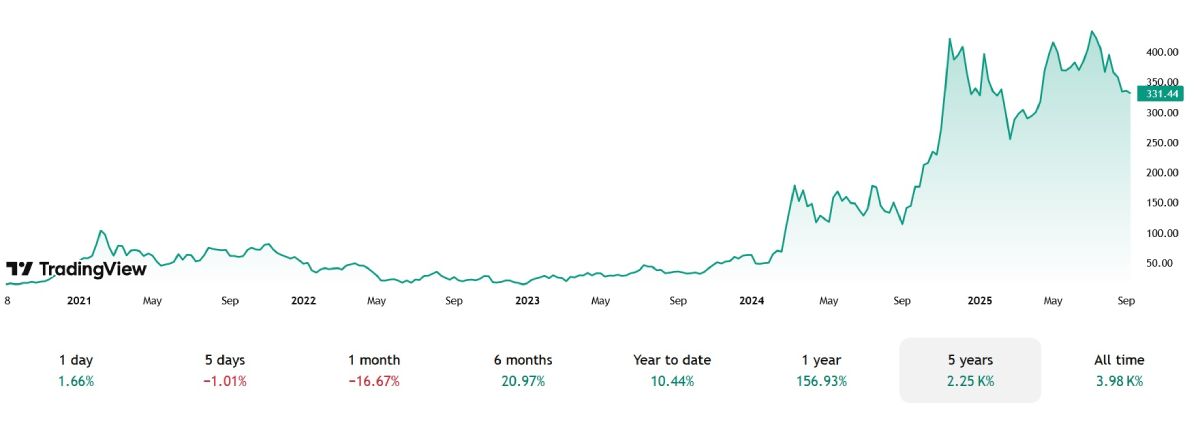Screen dimensions: 1200x422
Task: Show the All time range
Action: tap(1119, 370)
